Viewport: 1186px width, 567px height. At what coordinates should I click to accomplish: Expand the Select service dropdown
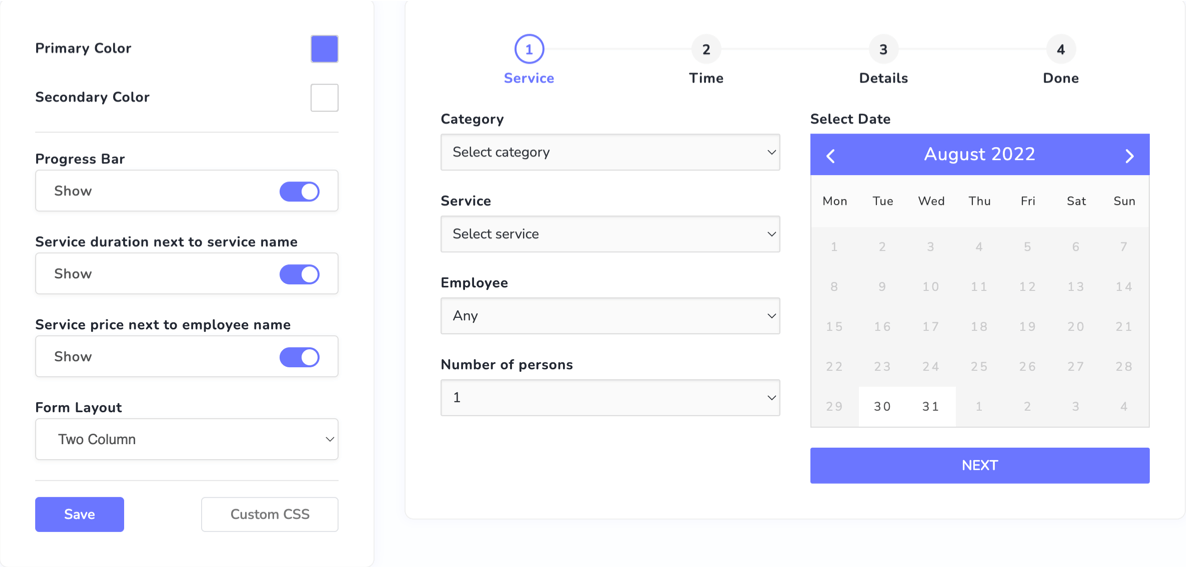point(610,234)
